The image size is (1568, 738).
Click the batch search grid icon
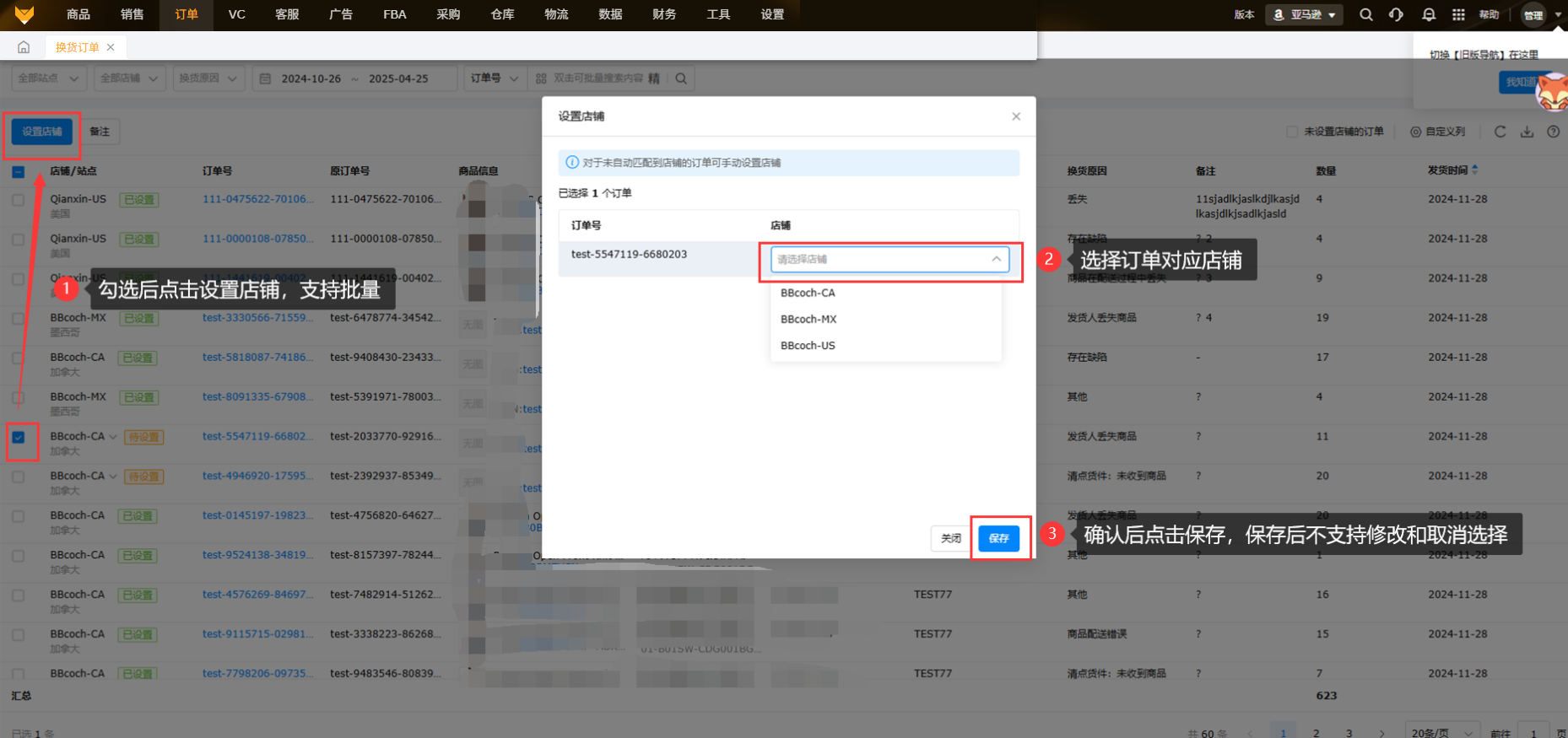(x=541, y=78)
